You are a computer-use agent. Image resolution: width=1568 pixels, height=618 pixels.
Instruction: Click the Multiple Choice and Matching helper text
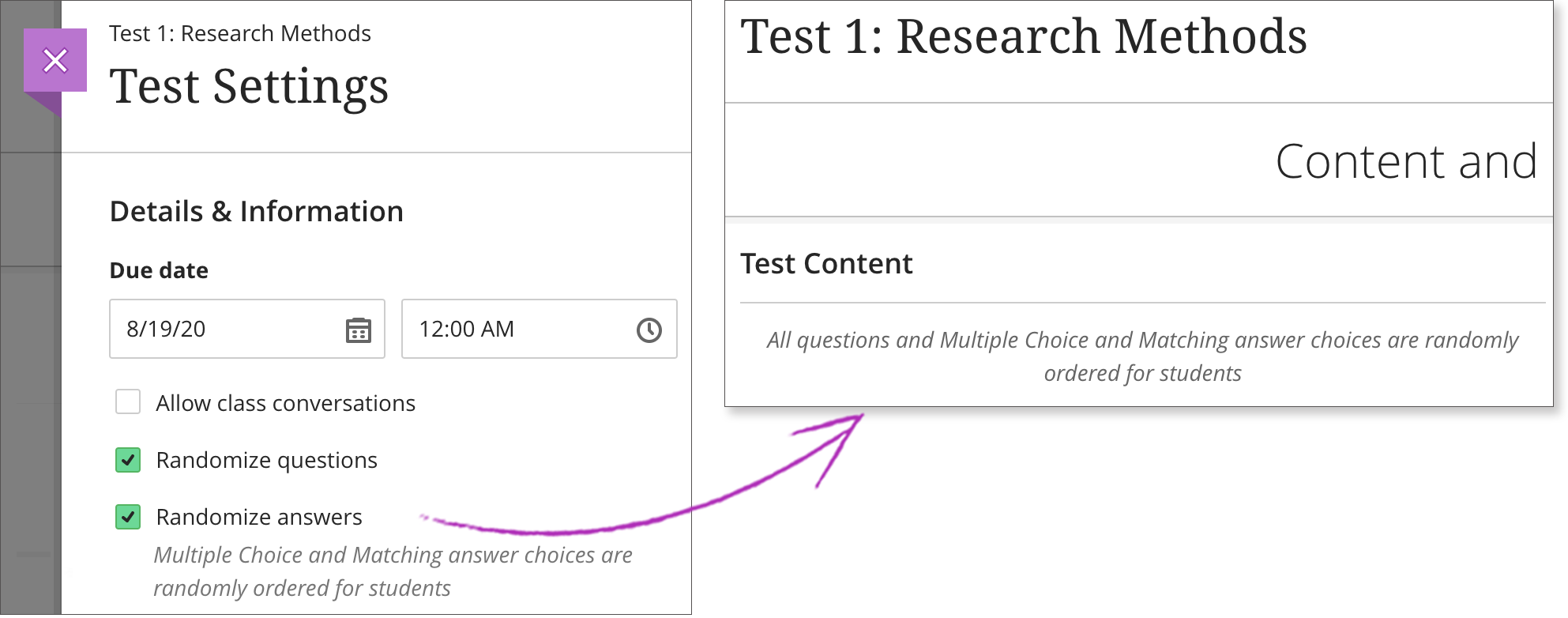[x=393, y=571]
